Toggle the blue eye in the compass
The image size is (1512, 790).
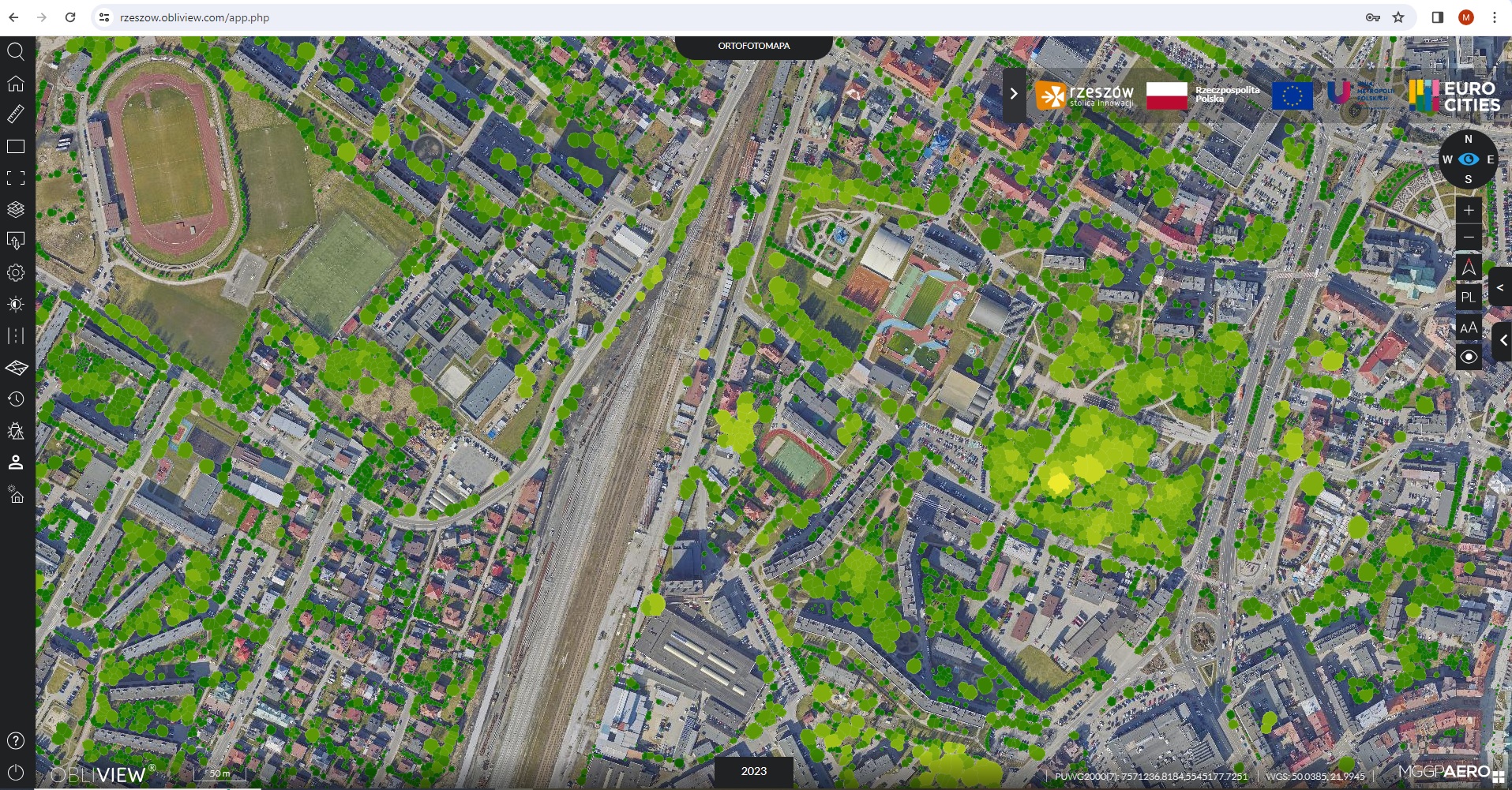(1468, 159)
